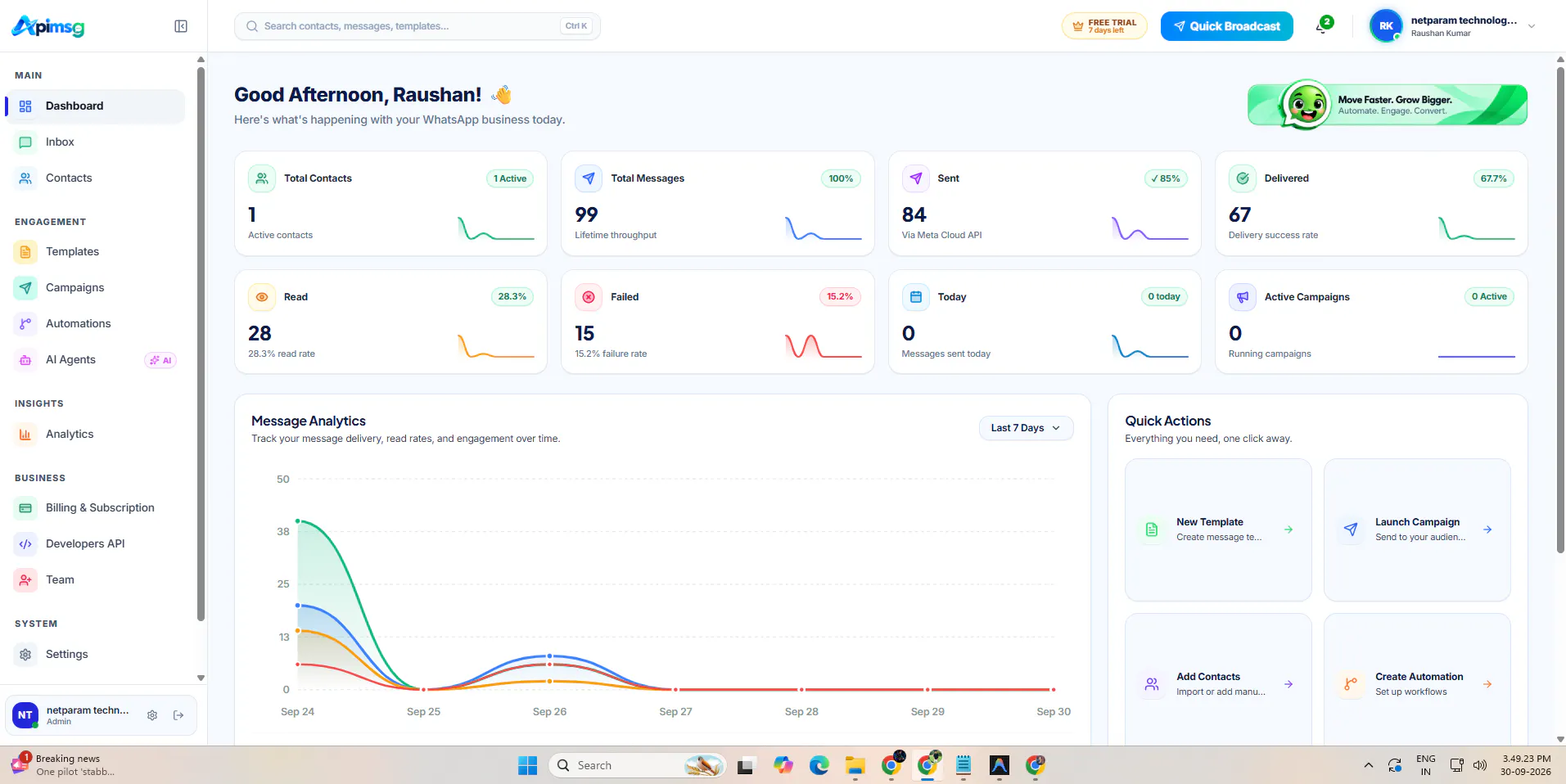Screen dimensions: 1566x784
Task: Open the Developers API menu item
Action: [95, 544]
